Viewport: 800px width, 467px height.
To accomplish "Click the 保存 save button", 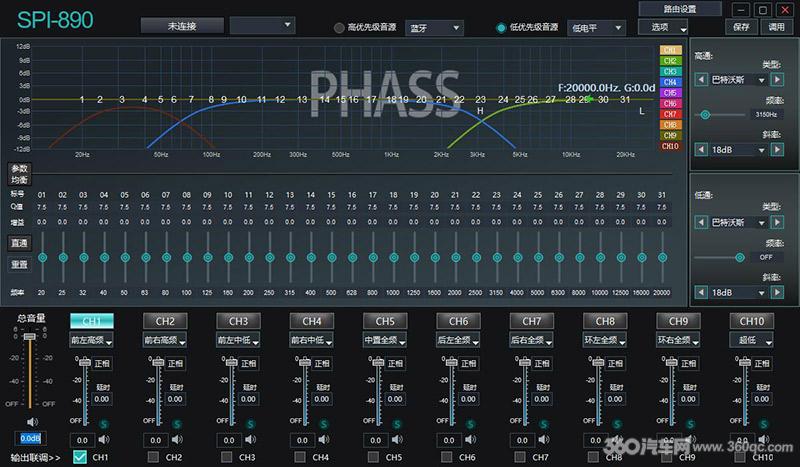I will point(741,27).
